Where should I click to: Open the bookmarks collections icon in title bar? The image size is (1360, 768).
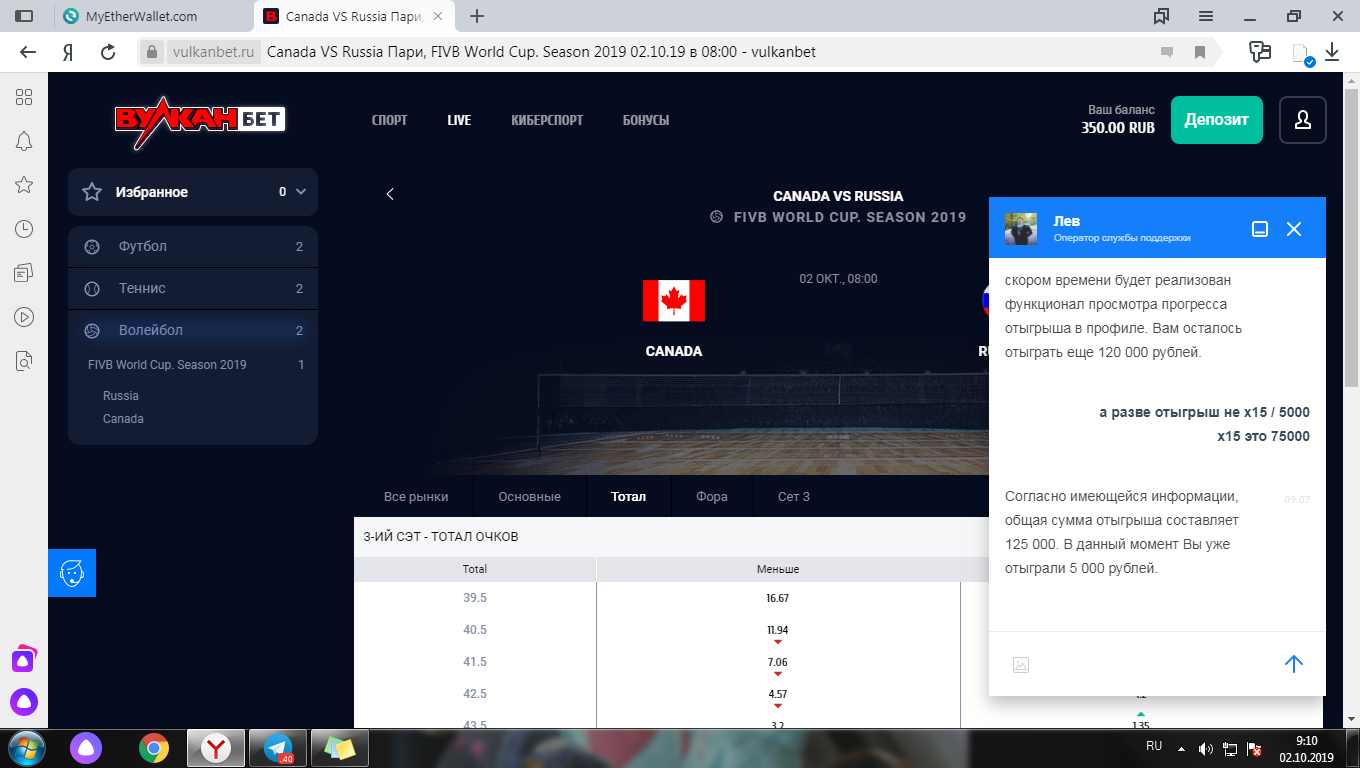click(1161, 16)
